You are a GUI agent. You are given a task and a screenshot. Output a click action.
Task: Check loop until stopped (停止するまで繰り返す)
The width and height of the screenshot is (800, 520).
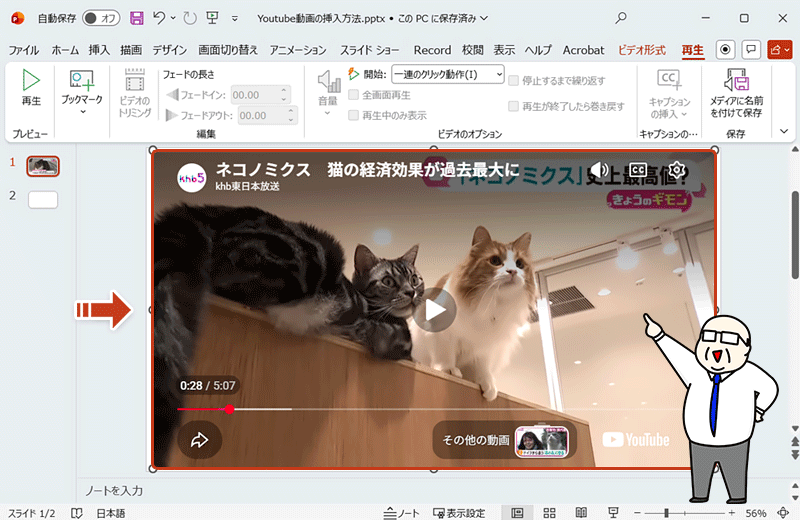point(514,80)
